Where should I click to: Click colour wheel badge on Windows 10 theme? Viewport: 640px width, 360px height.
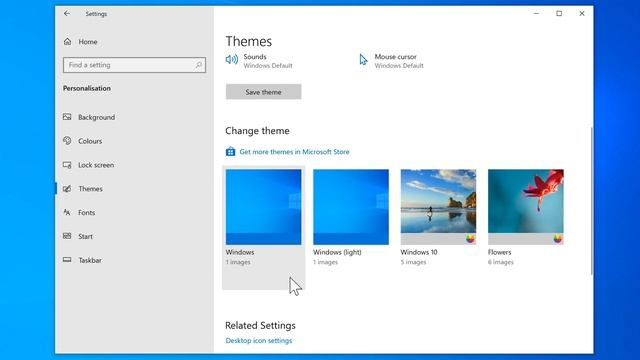[470, 239]
